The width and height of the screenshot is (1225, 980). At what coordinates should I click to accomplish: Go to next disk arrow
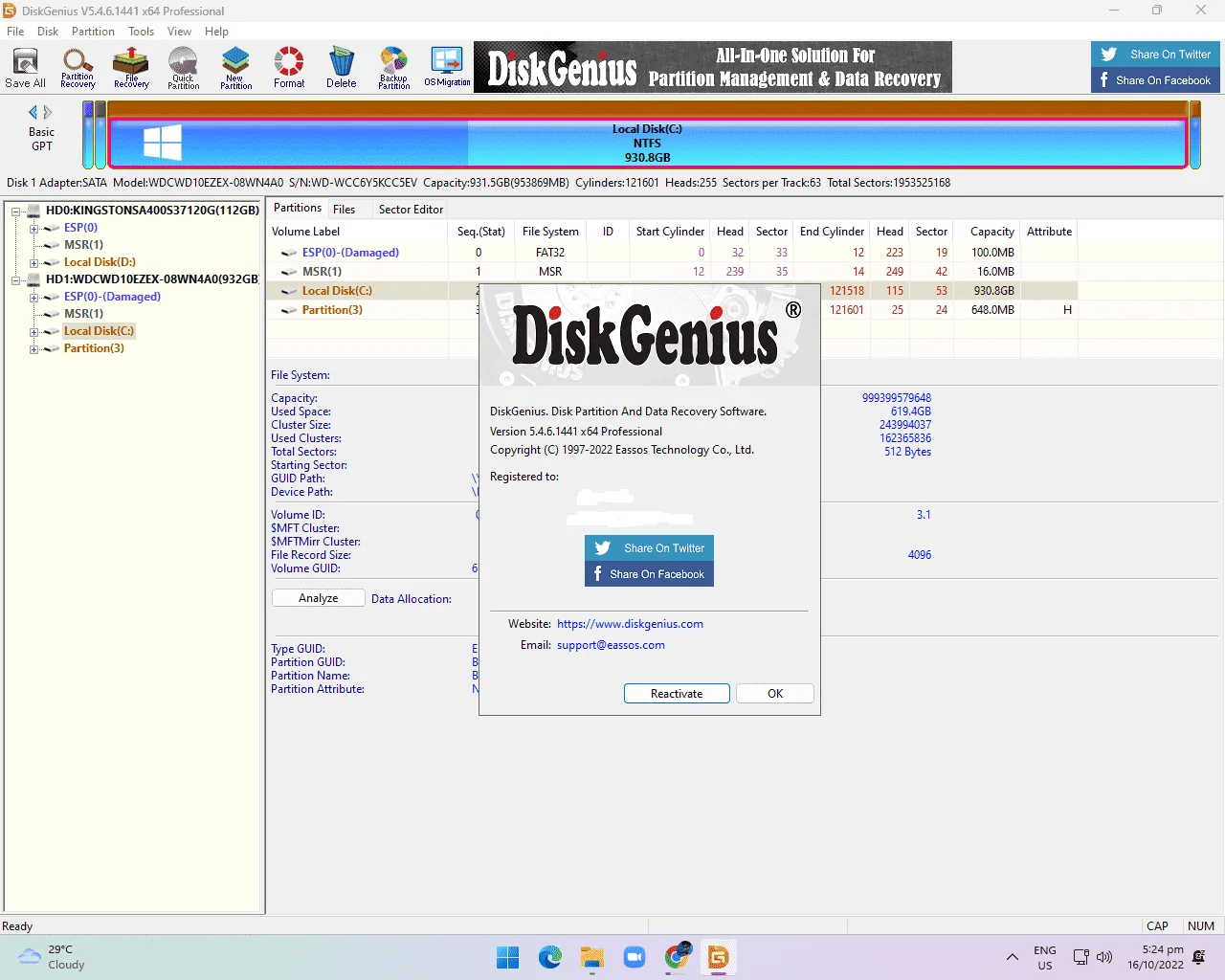point(48,112)
